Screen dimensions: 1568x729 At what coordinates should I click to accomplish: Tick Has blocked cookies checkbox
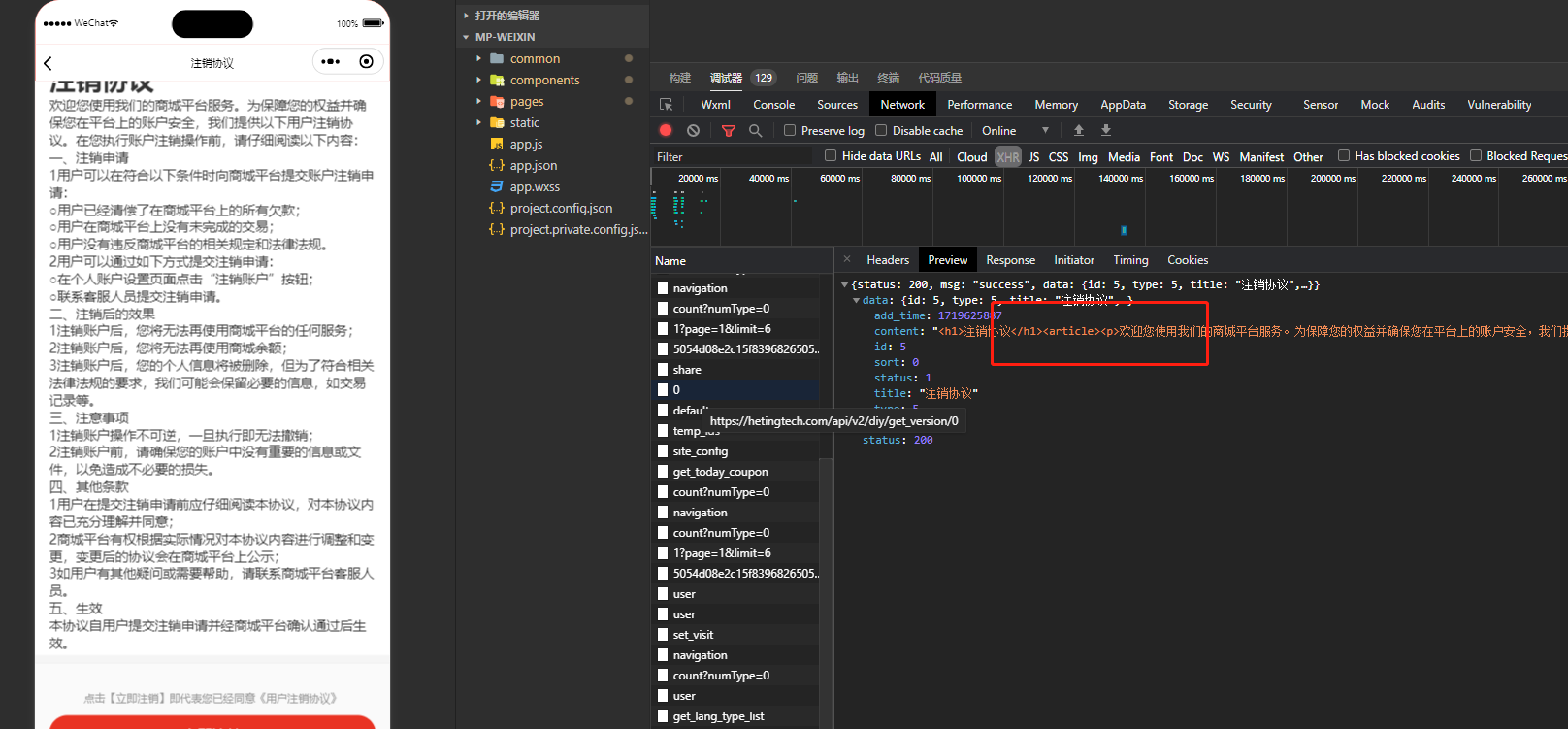point(1344,155)
